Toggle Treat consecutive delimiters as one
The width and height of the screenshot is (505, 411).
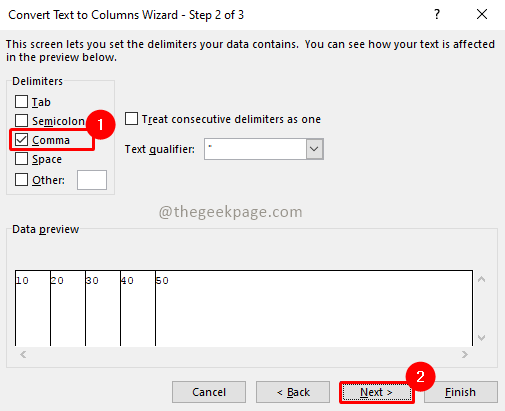coord(131,119)
